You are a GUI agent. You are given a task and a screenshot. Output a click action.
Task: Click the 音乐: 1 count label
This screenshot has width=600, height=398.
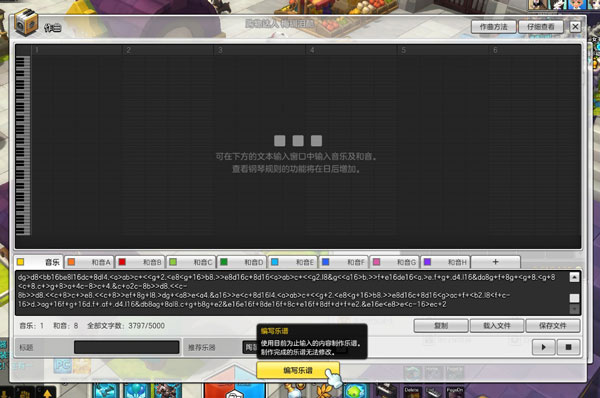coord(31,326)
